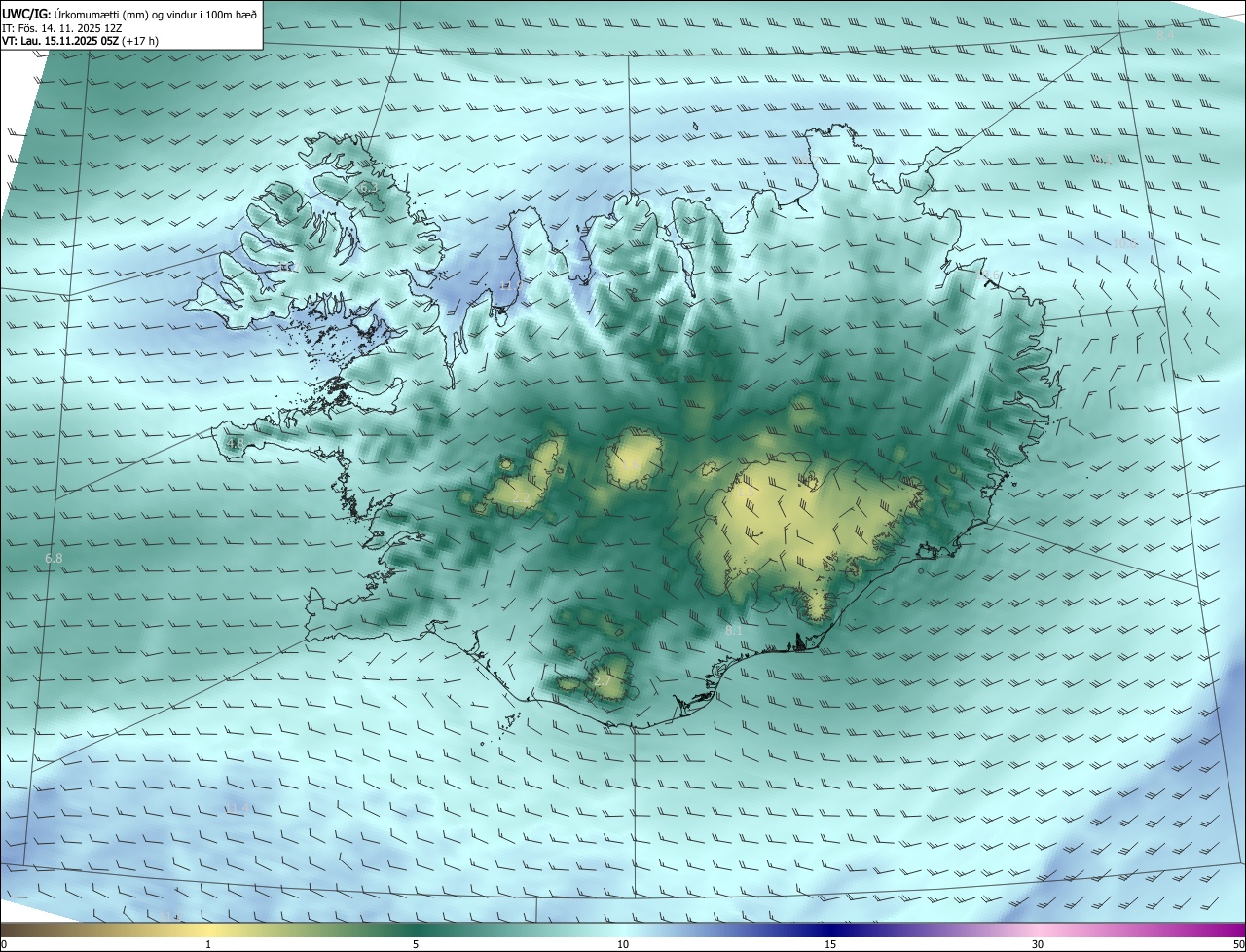Click the 4.8 value label on the peninsula
Viewport: 1246px width, 952px height.
[x=235, y=443]
